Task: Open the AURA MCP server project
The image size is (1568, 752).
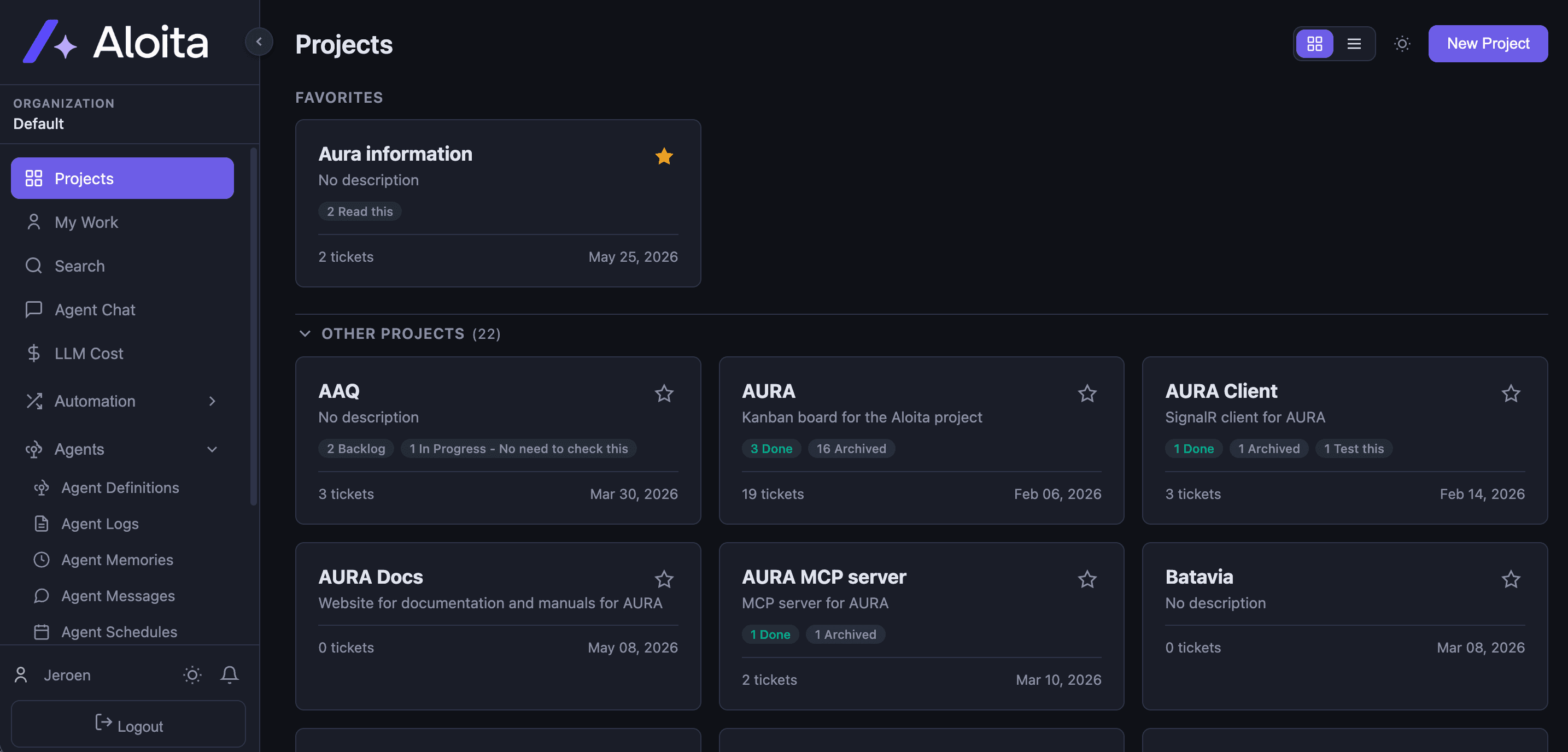Action: (921, 626)
